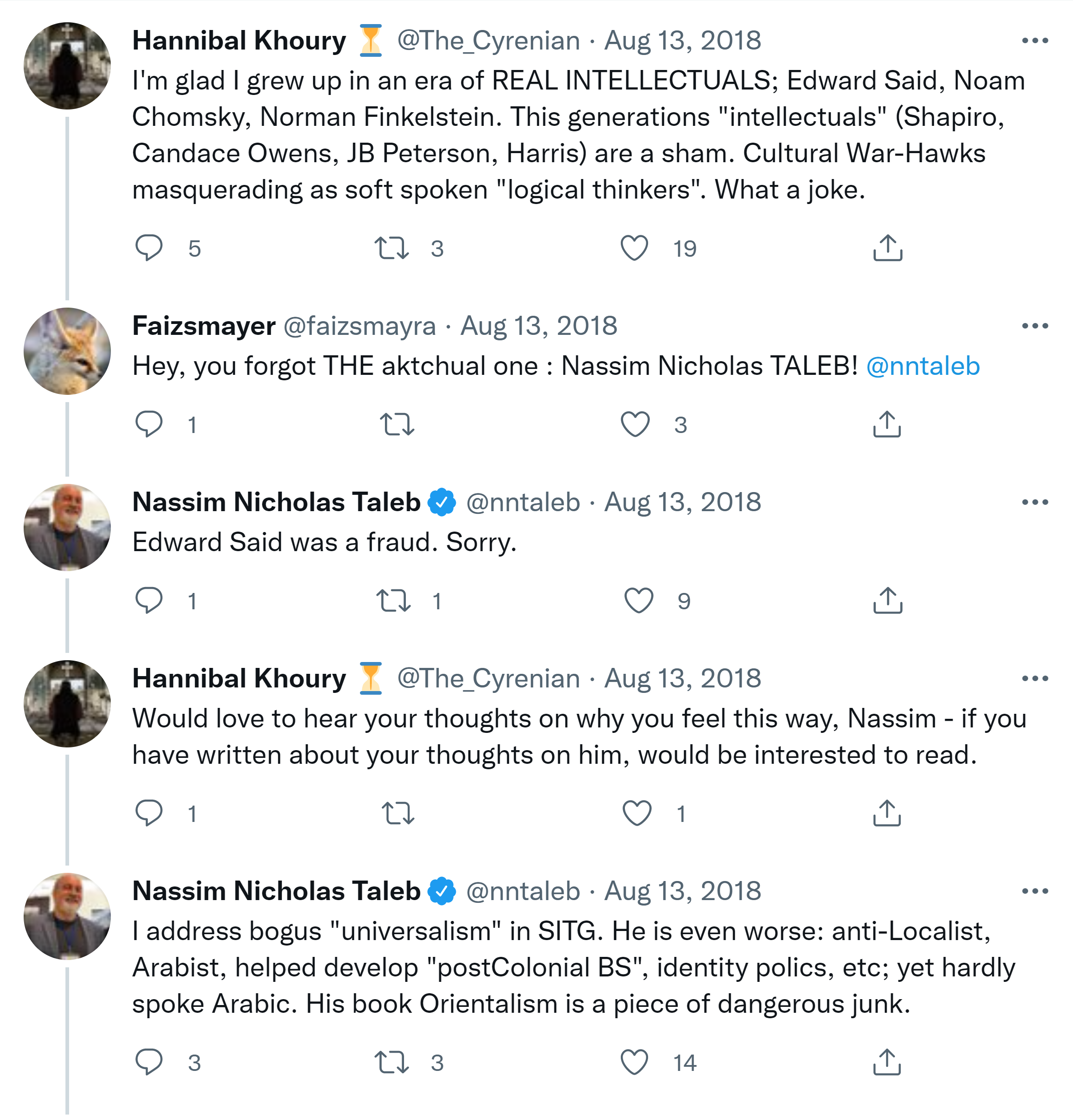
Task: Like Taleb's tweet about Orientalism book
Action: click(634, 1062)
